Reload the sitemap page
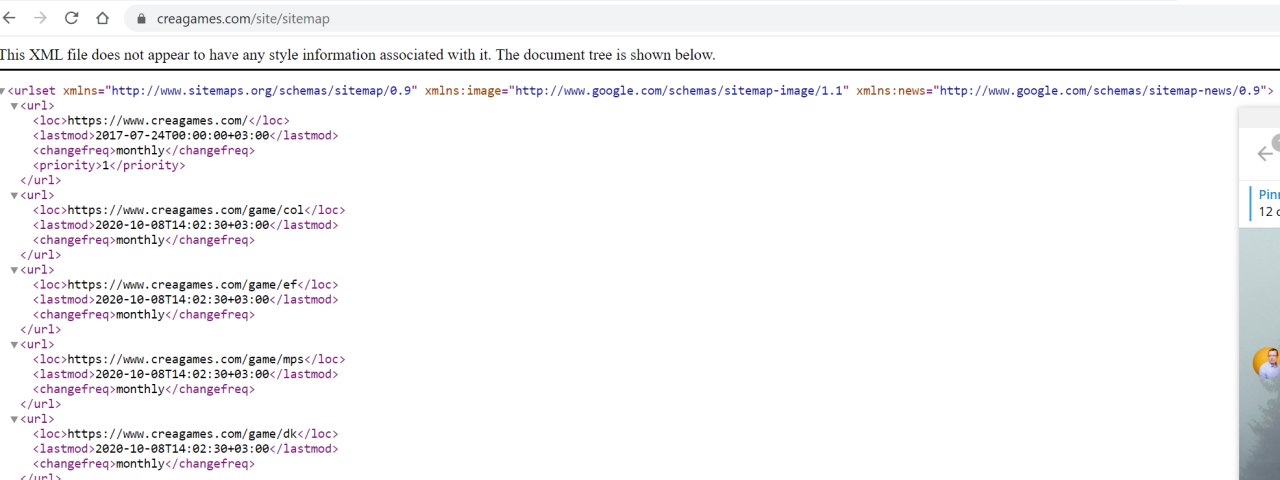1280x480 pixels. (x=71, y=18)
